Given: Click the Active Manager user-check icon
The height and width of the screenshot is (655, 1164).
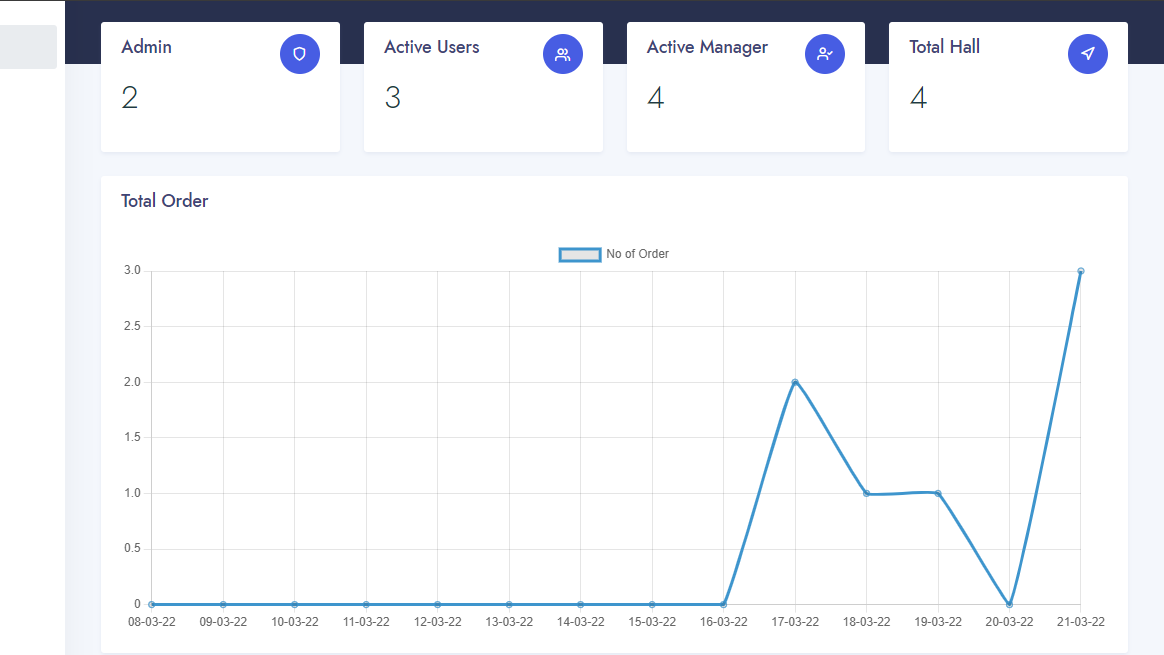Looking at the screenshot, I should pyautogui.click(x=825, y=54).
